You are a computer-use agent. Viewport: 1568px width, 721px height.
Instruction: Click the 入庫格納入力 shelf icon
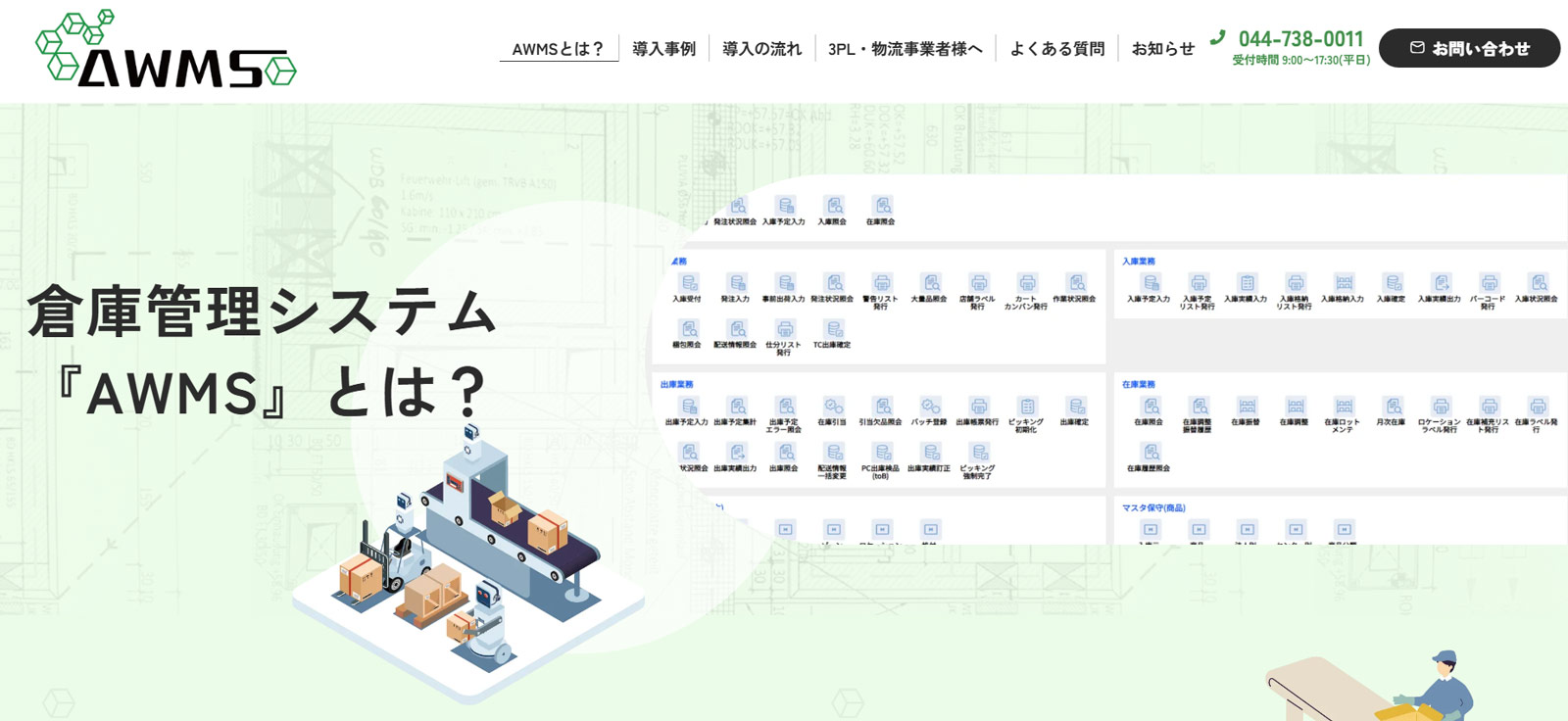click(x=1344, y=282)
